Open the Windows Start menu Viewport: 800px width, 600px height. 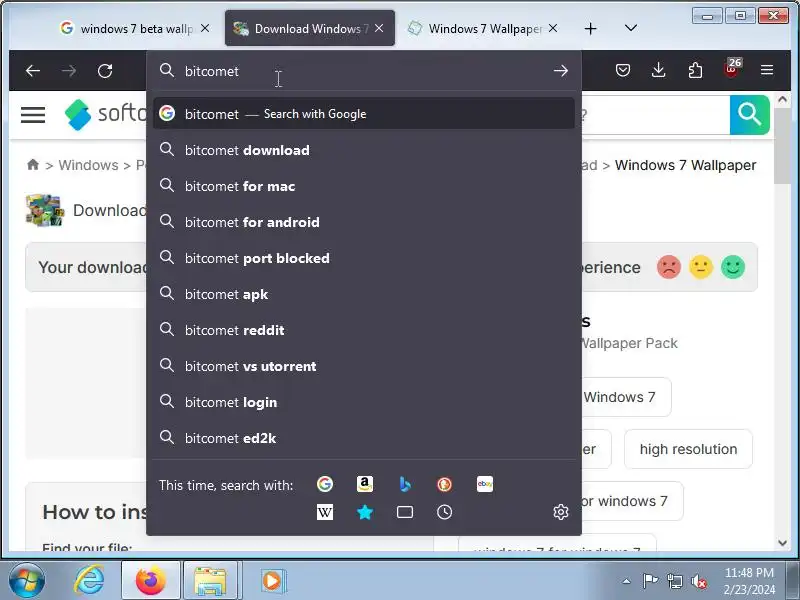(x=26, y=581)
